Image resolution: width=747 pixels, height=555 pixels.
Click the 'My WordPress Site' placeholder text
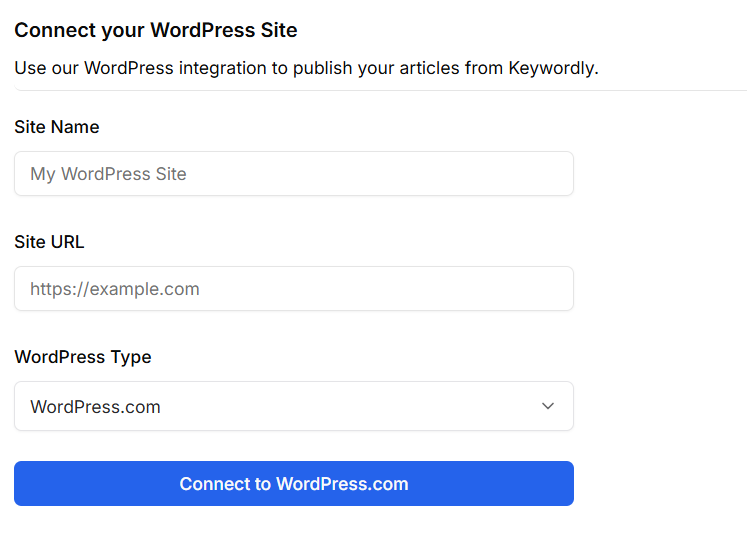108,174
